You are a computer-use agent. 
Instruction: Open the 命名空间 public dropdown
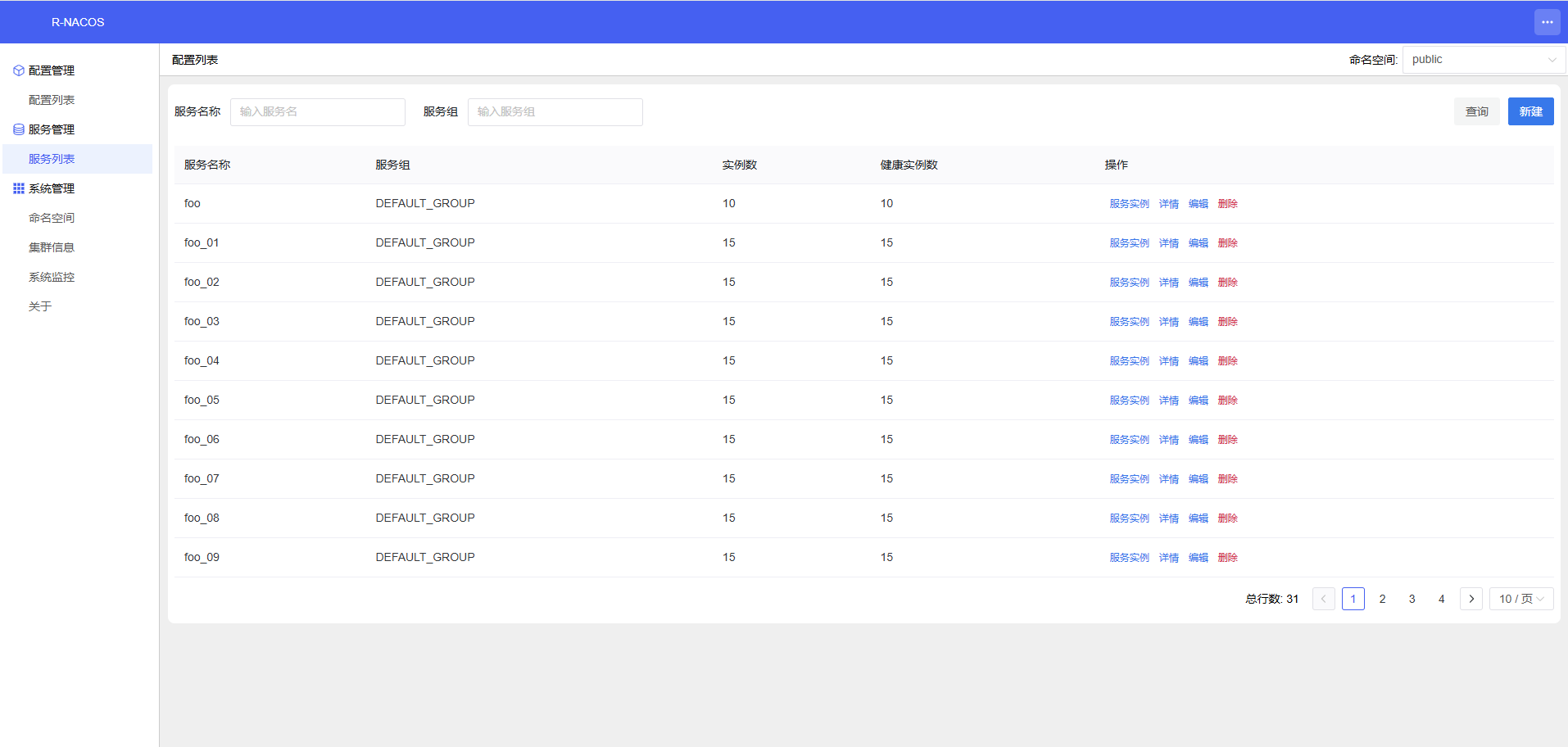pos(1483,60)
